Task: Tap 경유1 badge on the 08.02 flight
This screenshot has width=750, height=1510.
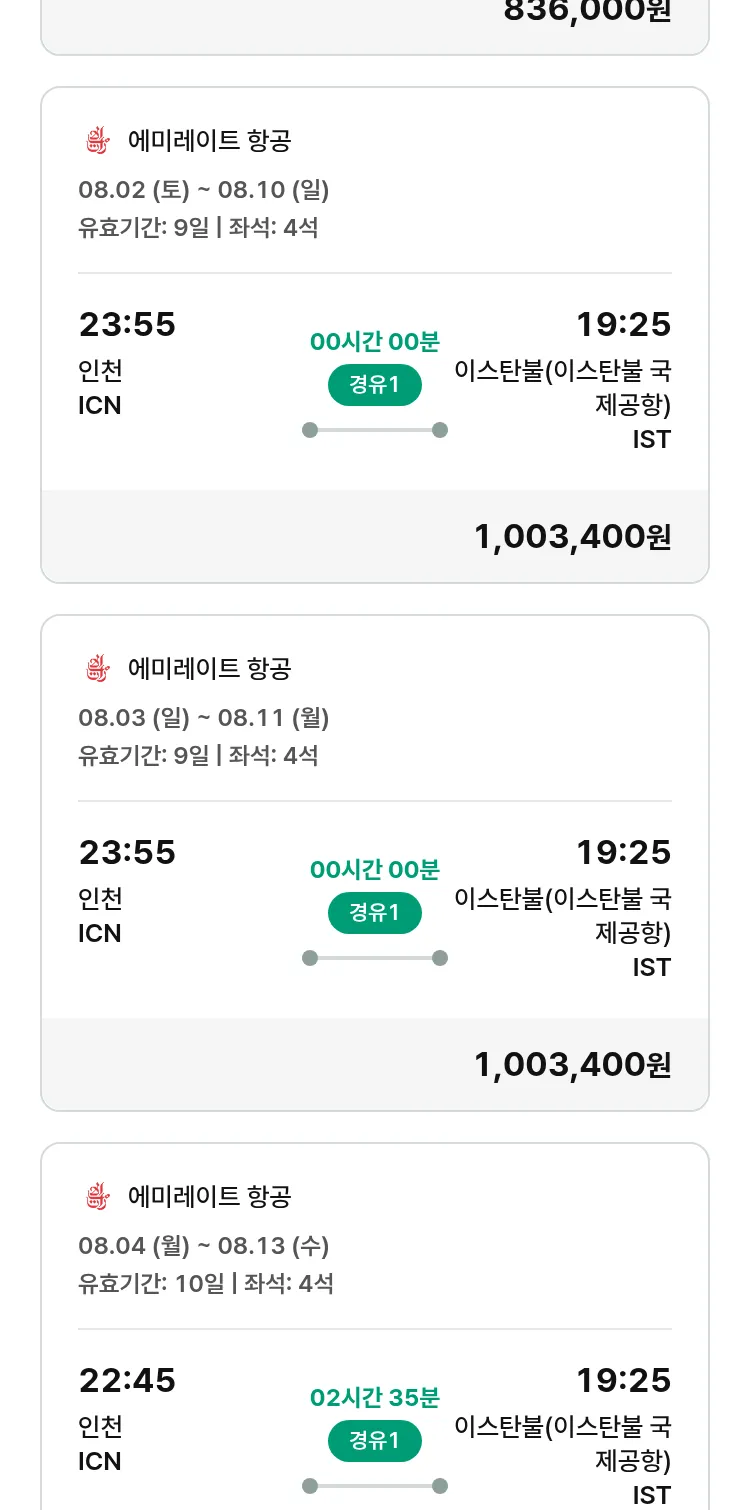Action: tap(374, 385)
